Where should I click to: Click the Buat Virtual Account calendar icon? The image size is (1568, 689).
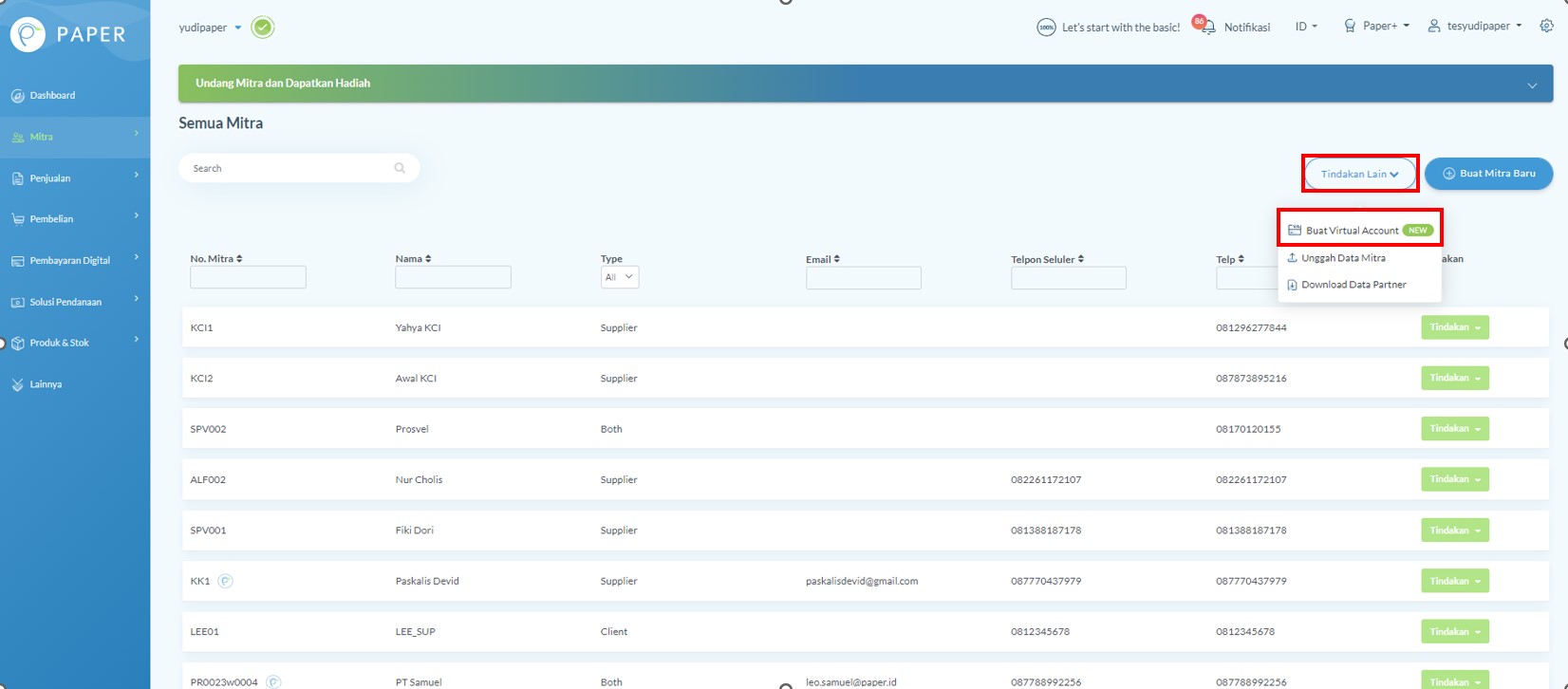[1294, 231]
